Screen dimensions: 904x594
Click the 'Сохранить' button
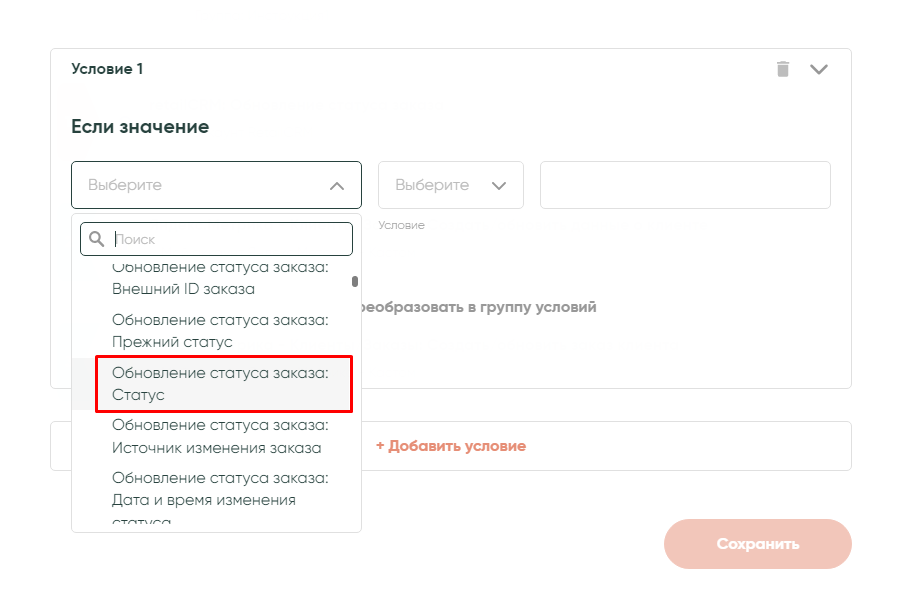point(757,544)
